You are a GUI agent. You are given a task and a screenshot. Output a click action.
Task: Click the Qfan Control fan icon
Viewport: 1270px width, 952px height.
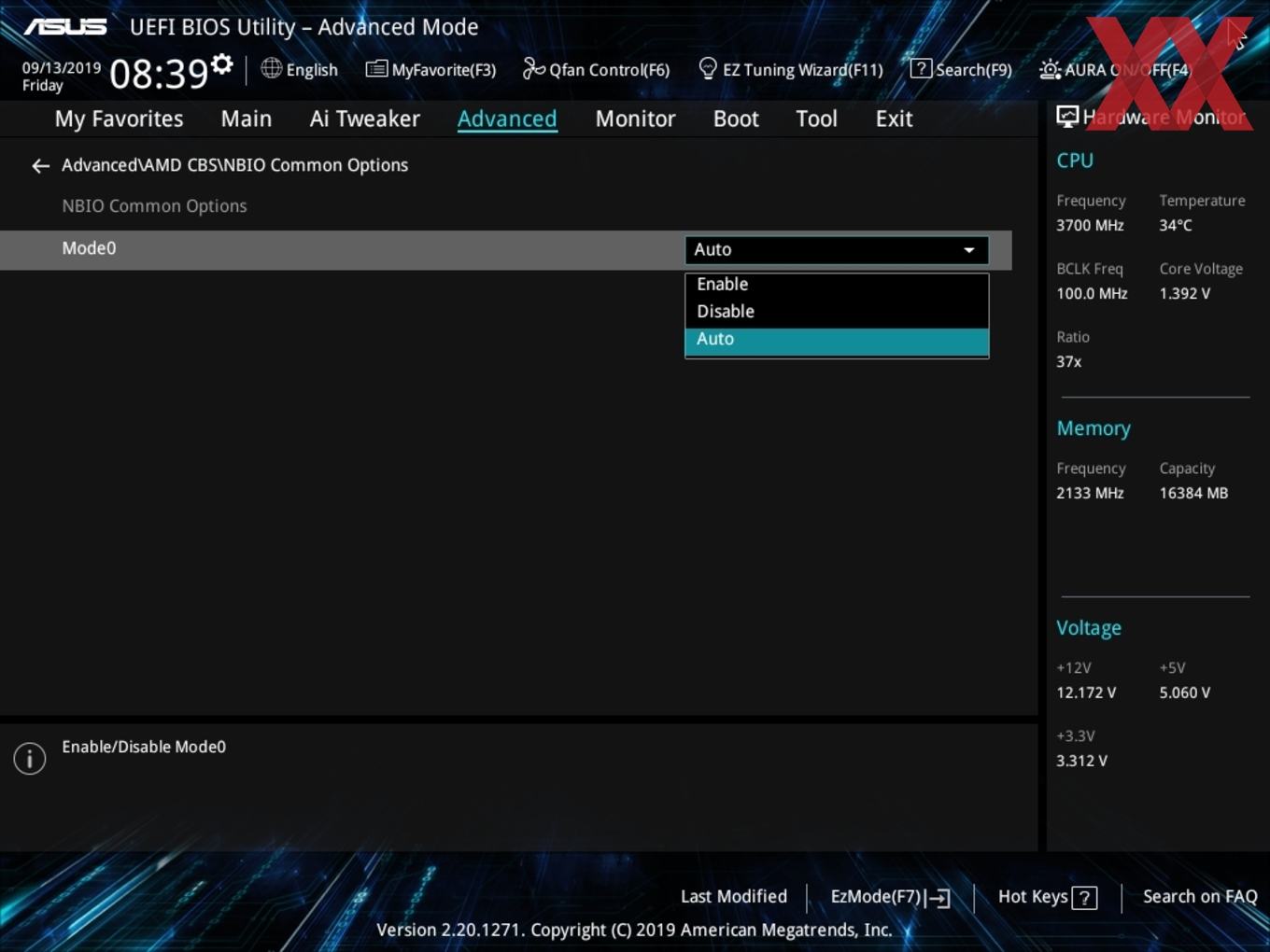(533, 68)
